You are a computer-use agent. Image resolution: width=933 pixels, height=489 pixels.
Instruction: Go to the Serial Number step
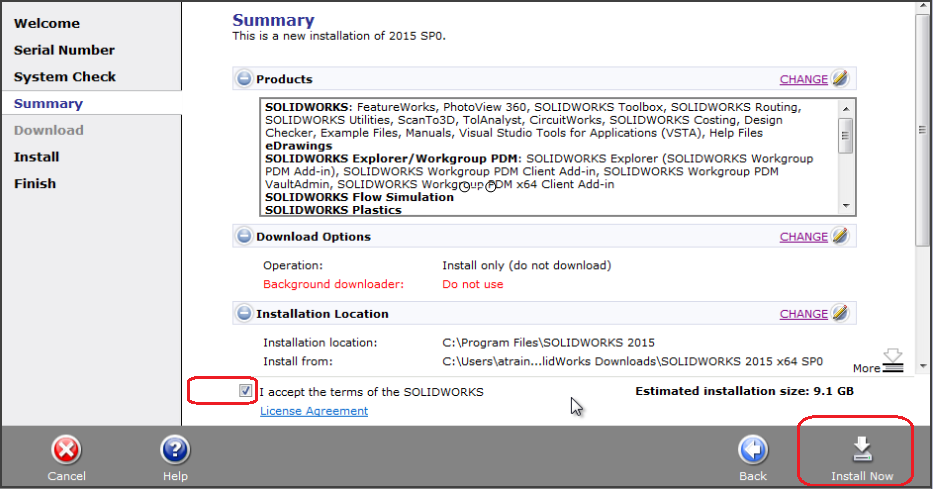(x=64, y=50)
